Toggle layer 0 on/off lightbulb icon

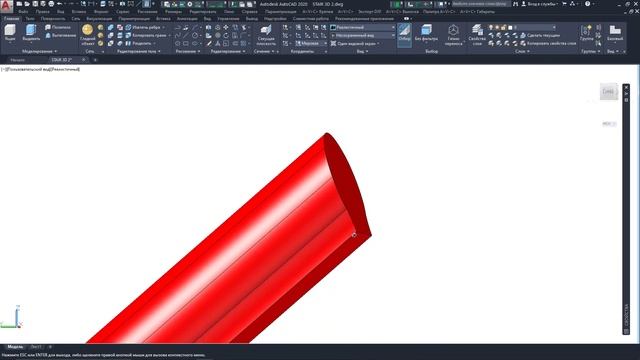[491, 27]
